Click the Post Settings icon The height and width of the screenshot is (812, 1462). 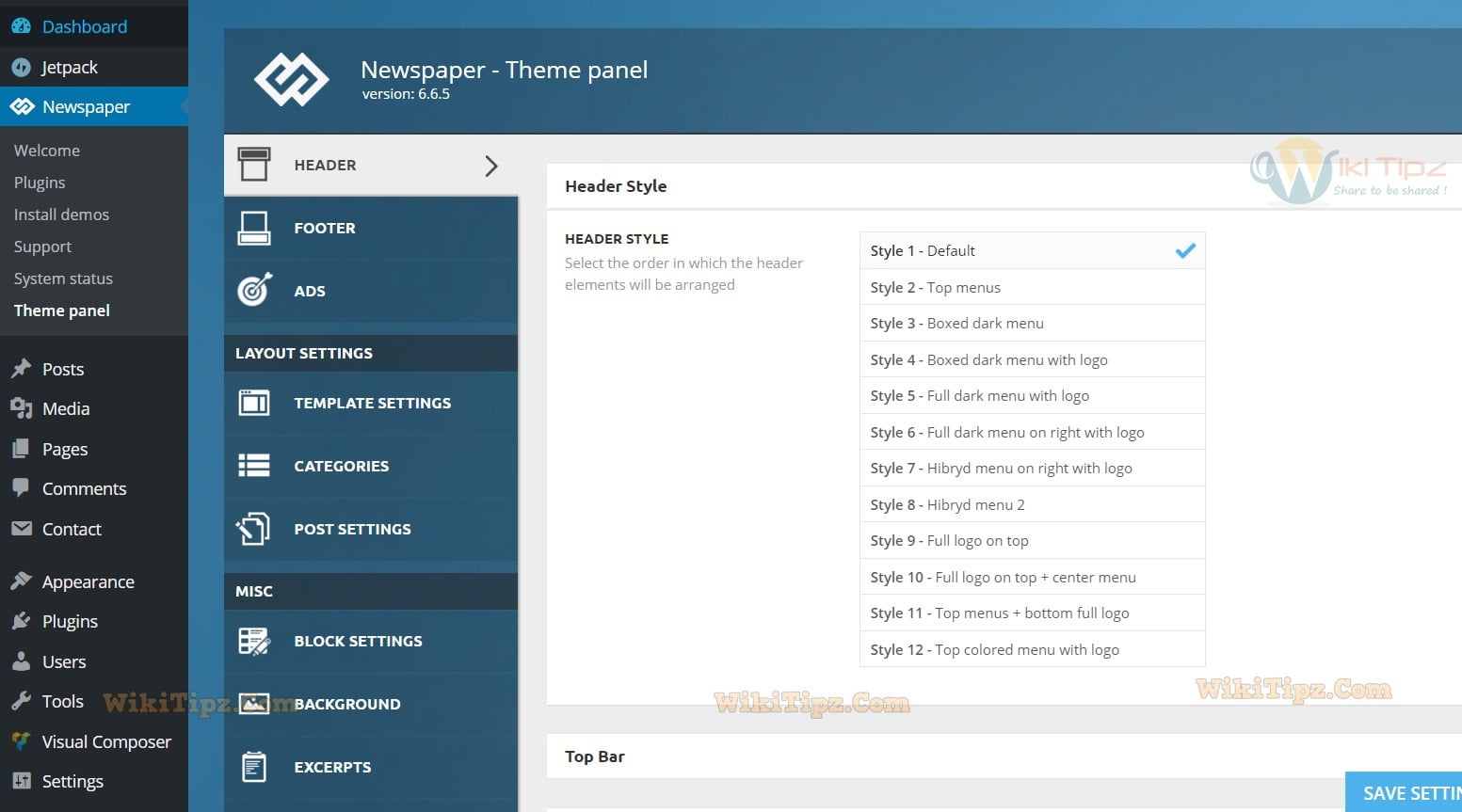[253, 529]
